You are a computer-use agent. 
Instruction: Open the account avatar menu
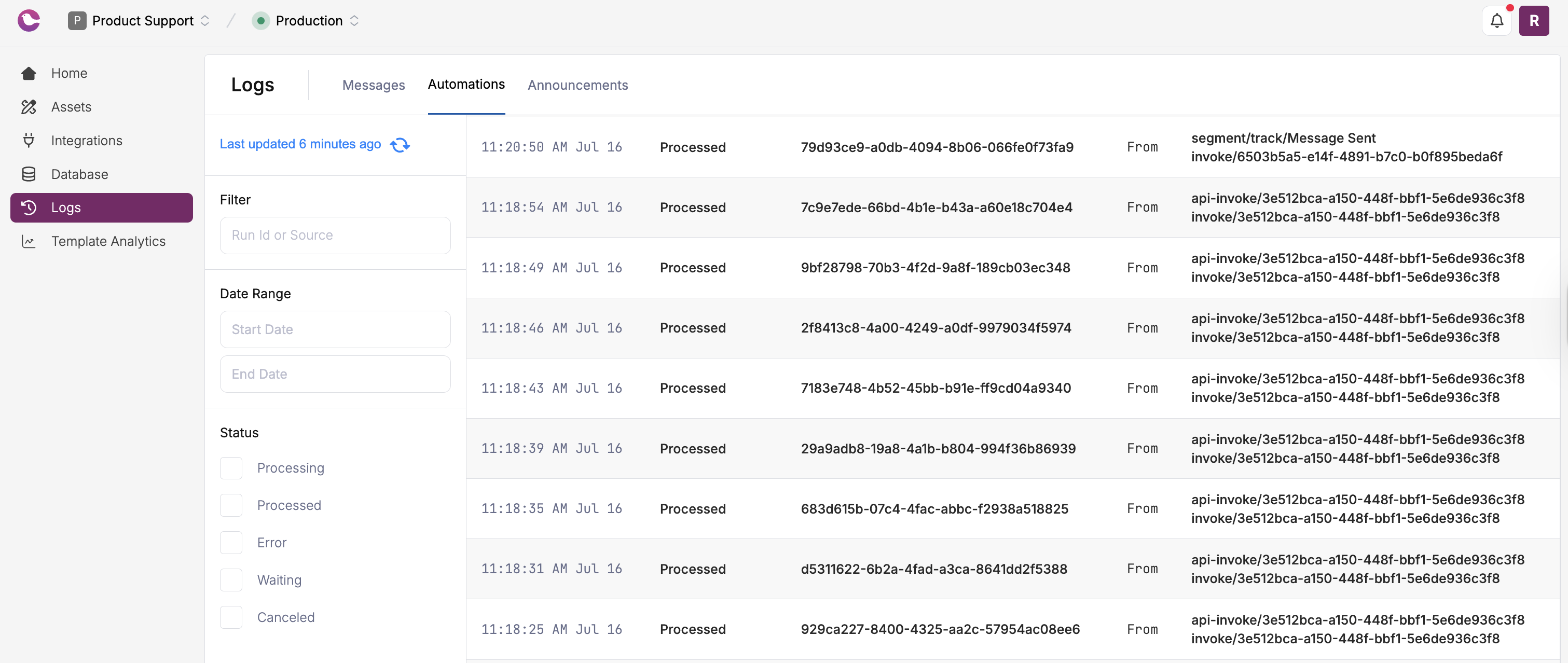pos(1534,20)
